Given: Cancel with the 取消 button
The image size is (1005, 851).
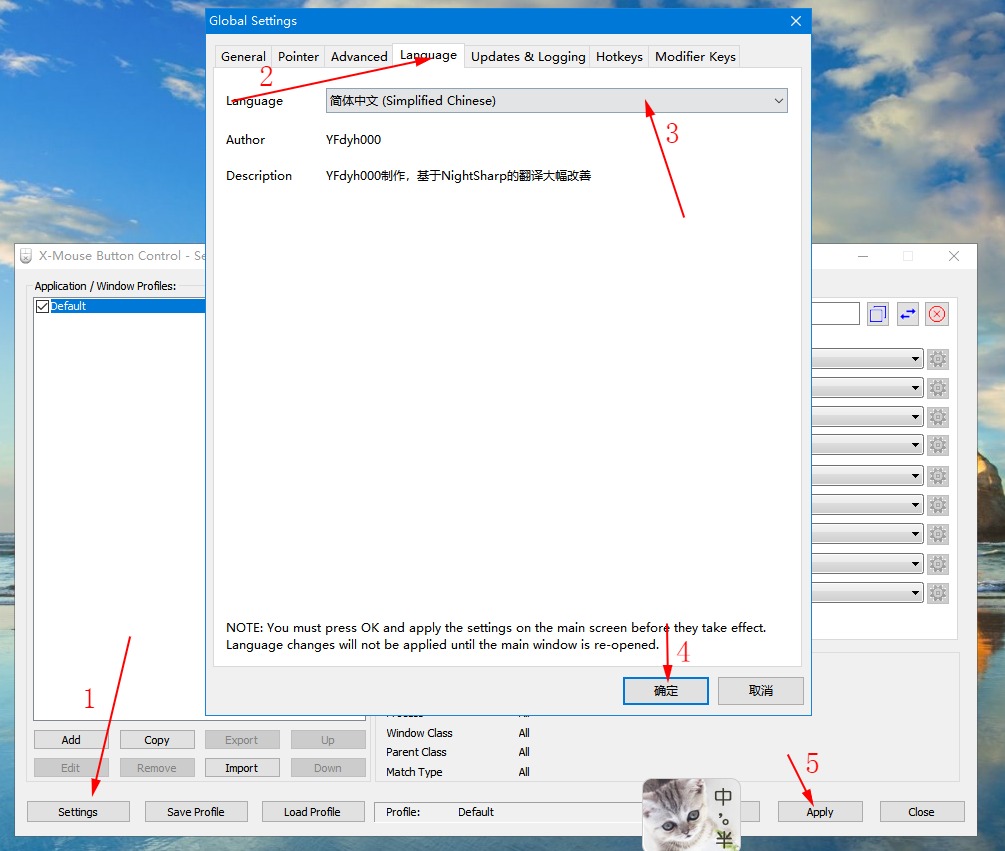Looking at the screenshot, I should [x=761, y=691].
